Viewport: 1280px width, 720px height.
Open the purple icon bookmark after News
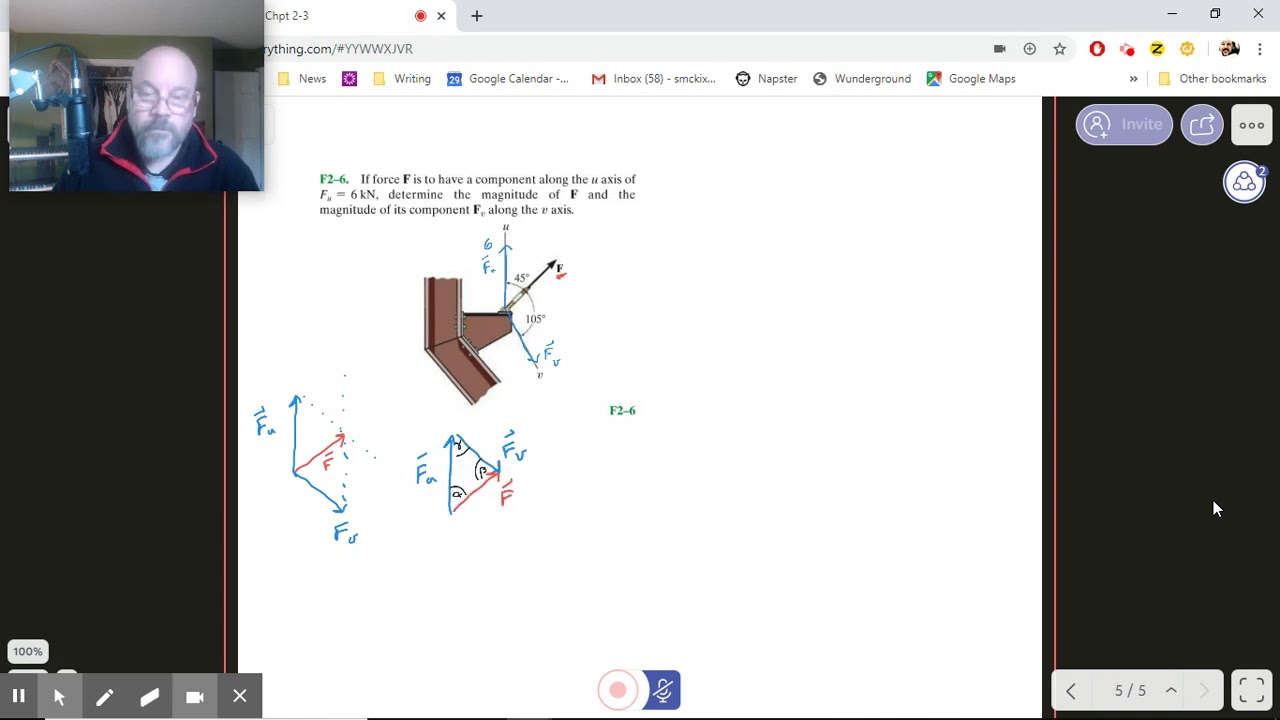tap(349, 79)
